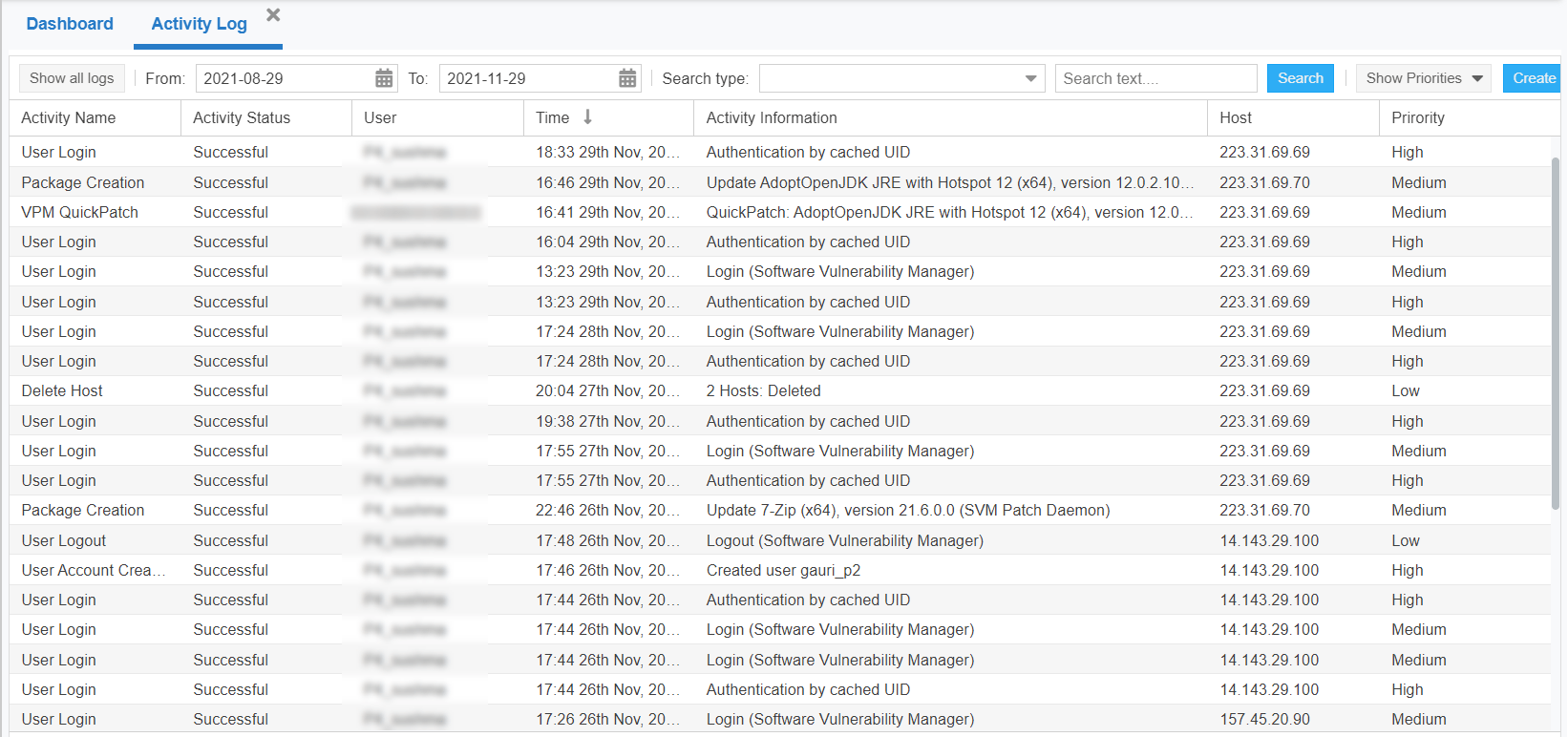Viewport: 1568px width, 737px height.
Task: Click the '16:46 29th Nov' time cell
Action: point(608,182)
